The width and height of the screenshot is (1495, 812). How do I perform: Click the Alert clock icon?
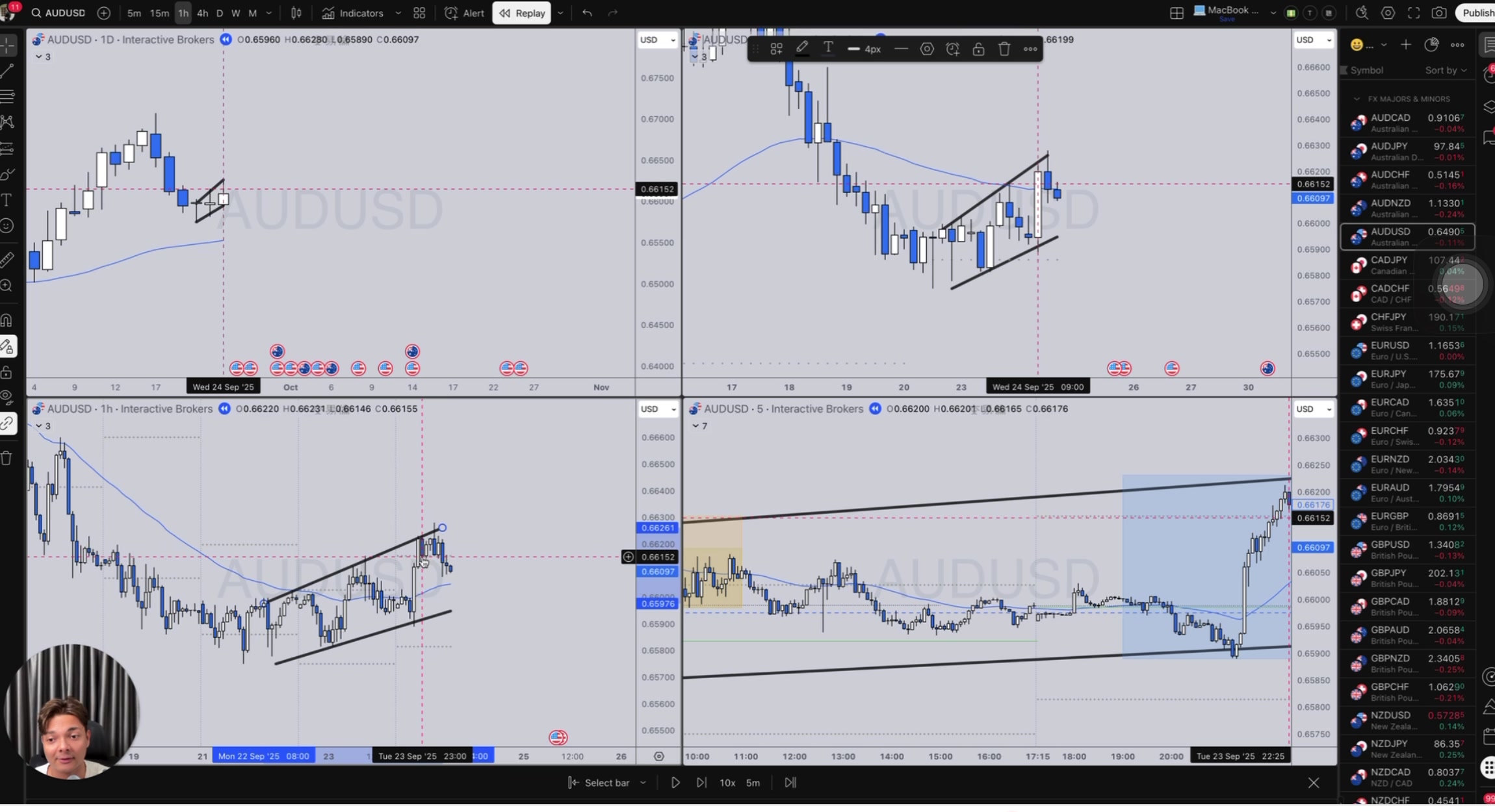point(450,13)
